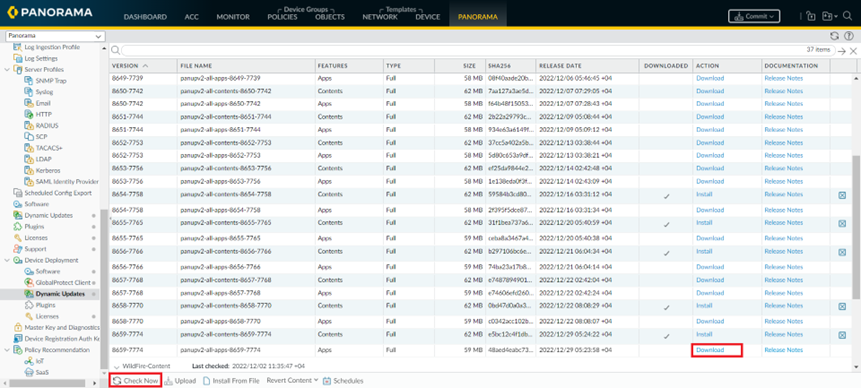This screenshot has height=388, width=861.
Task: Open the MONITOR tab
Action: 233,17
